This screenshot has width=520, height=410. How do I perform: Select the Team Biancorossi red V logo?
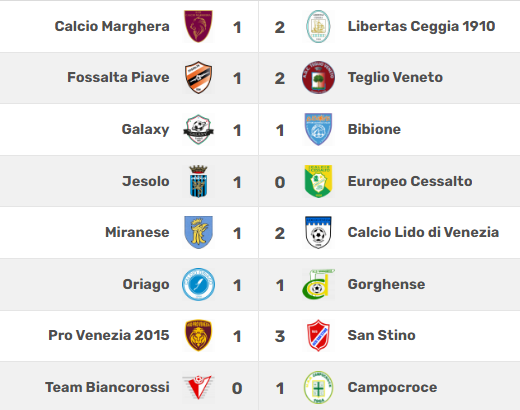(197, 387)
